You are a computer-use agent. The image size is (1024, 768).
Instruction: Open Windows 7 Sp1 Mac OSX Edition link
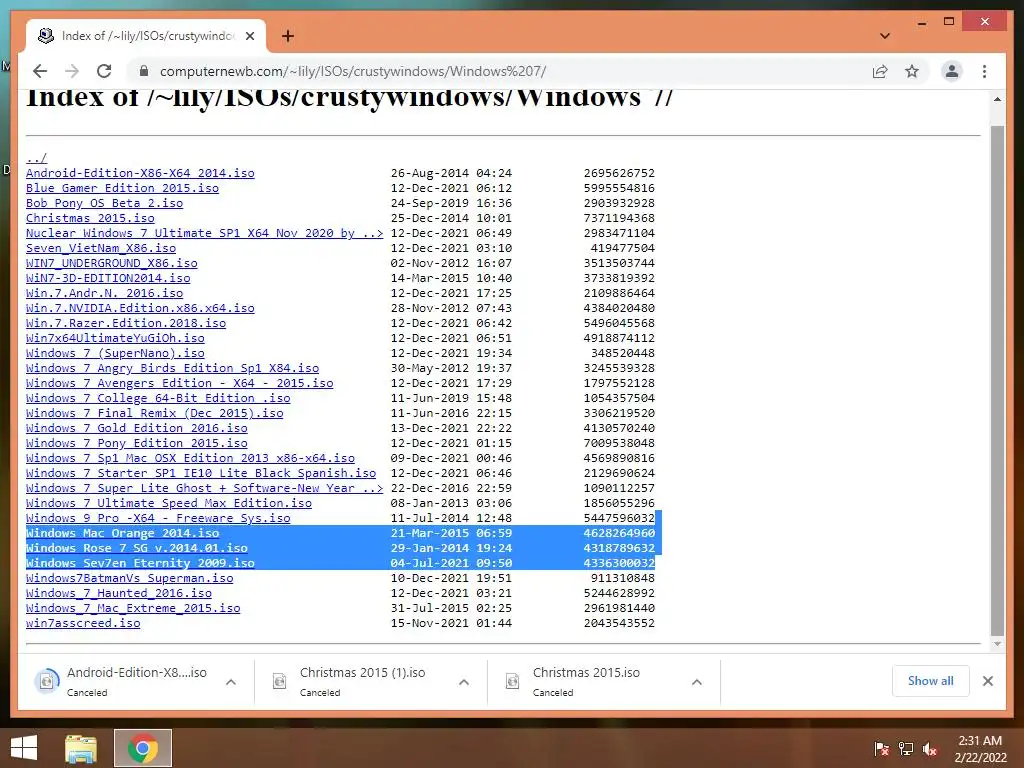tap(190, 458)
